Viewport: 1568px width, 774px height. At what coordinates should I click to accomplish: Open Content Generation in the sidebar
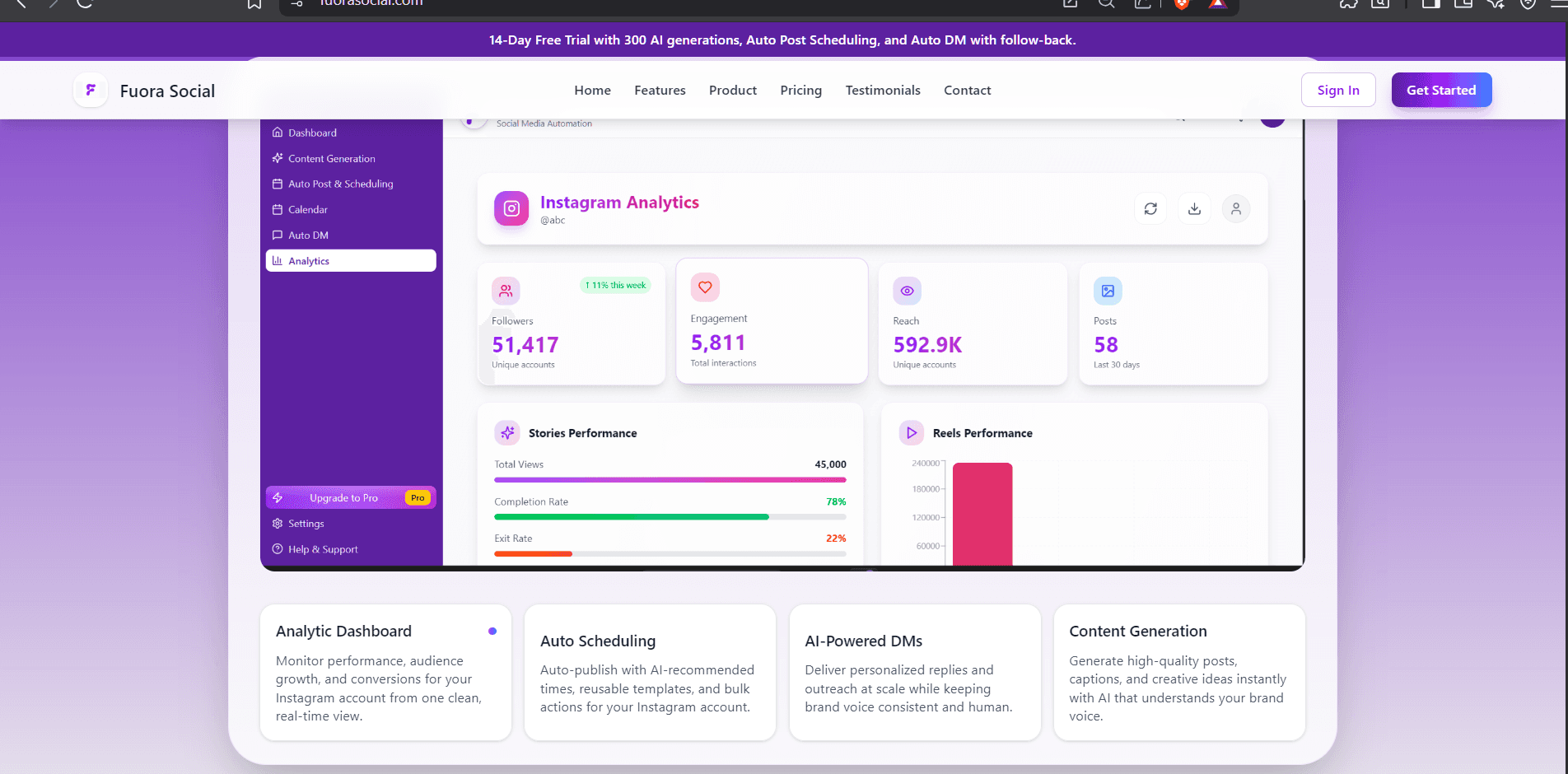(351, 158)
